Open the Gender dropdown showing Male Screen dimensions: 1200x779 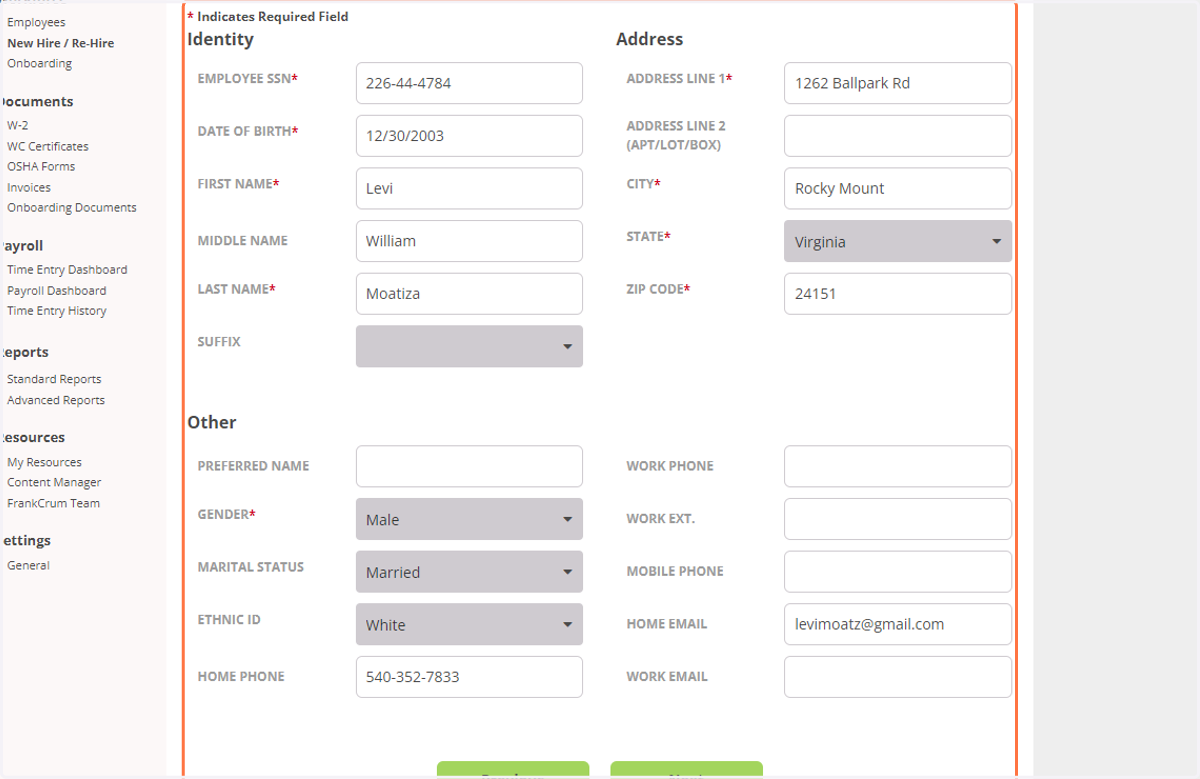tap(469, 519)
